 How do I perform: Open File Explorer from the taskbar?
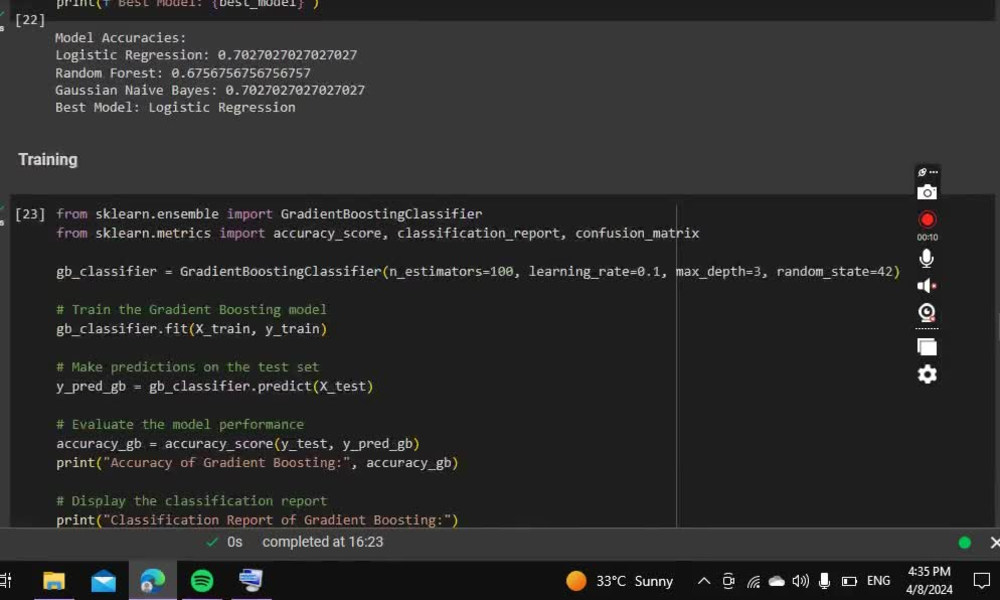(54, 581)
